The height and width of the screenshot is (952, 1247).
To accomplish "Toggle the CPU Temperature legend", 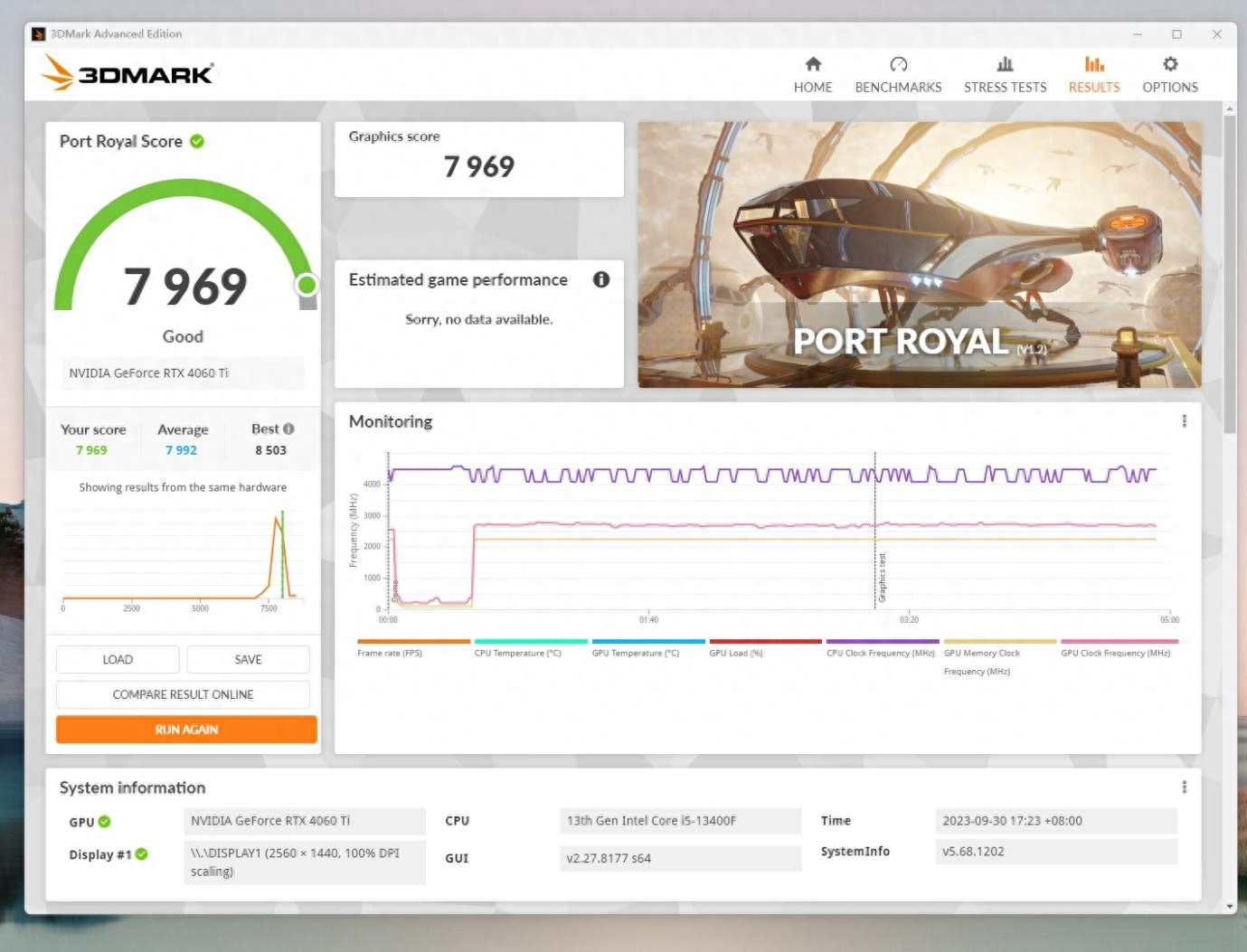I will (531, 648).
